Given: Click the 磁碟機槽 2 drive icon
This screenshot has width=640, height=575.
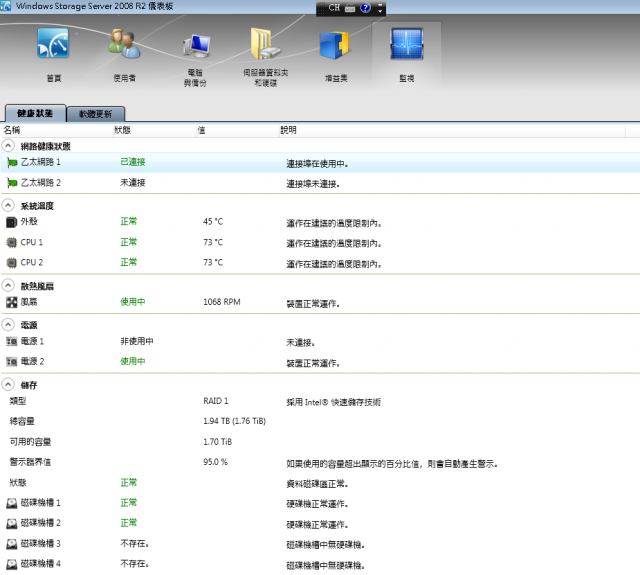Looking at the screenshot, I should [x=11, y=523].
